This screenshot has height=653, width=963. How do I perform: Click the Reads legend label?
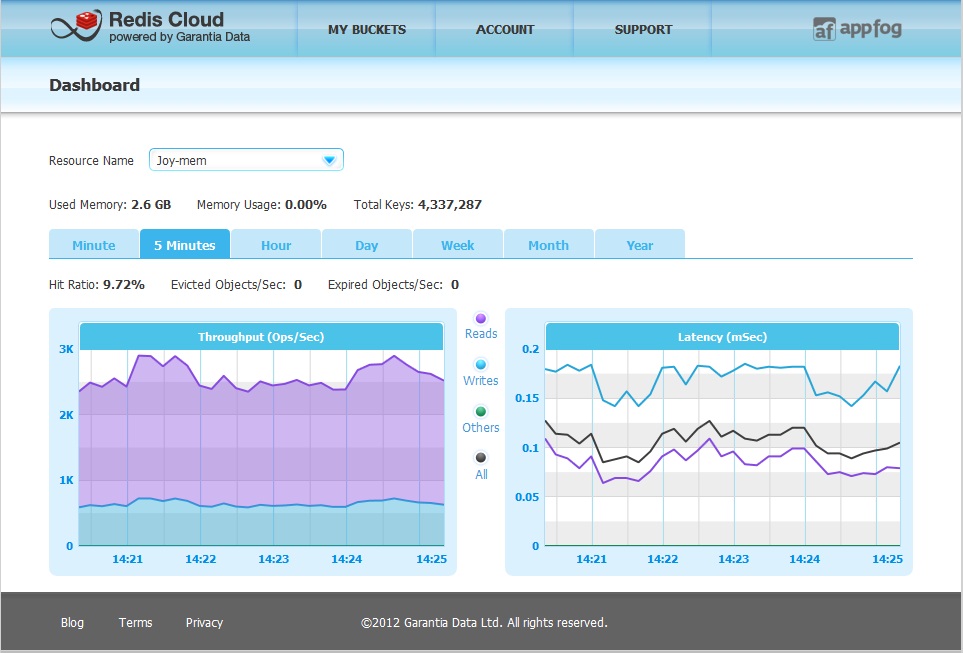[x=481, y=334]
